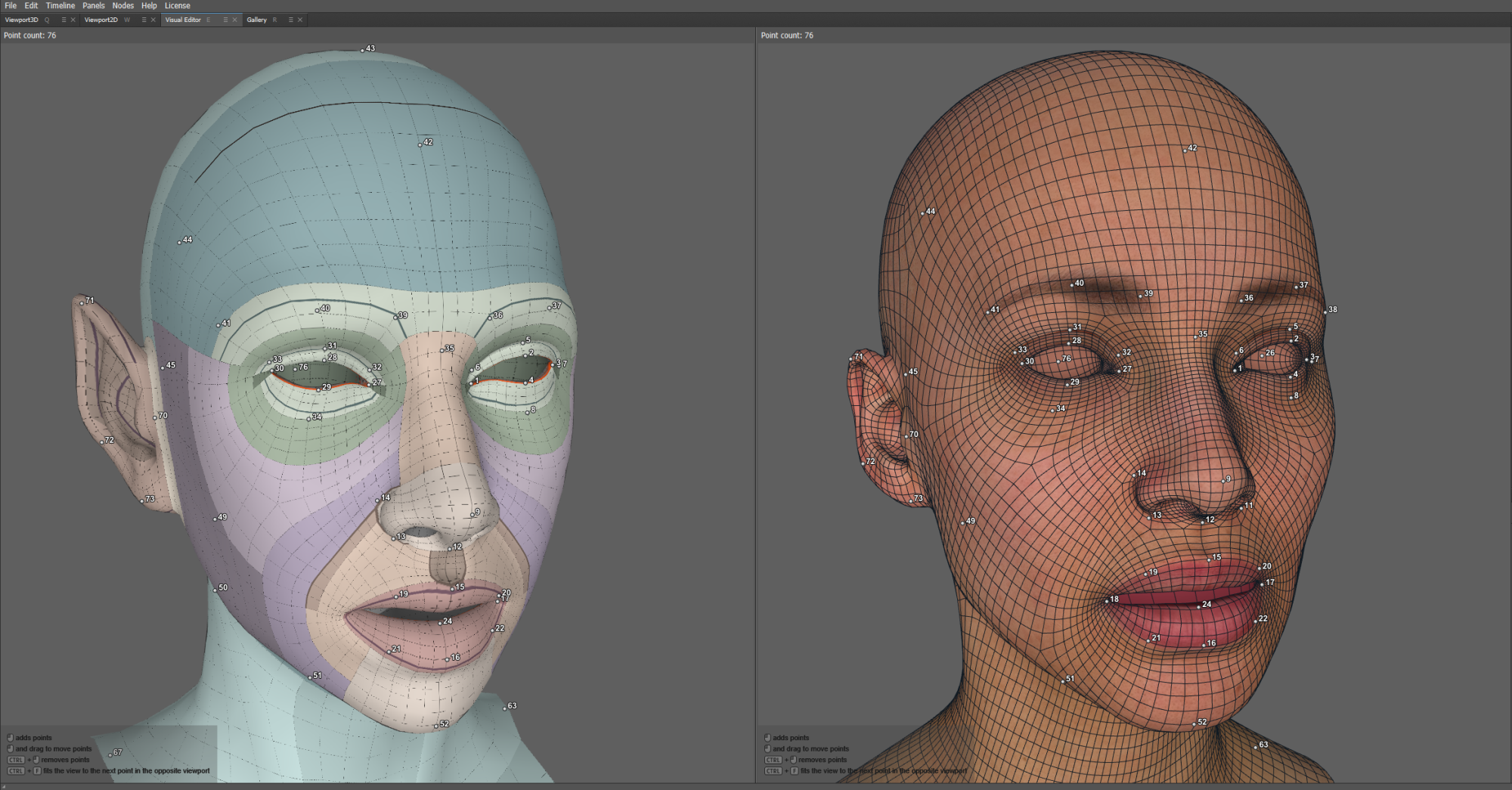Switch to the Viewport2D tab
1512x790 pixels.
101,20
